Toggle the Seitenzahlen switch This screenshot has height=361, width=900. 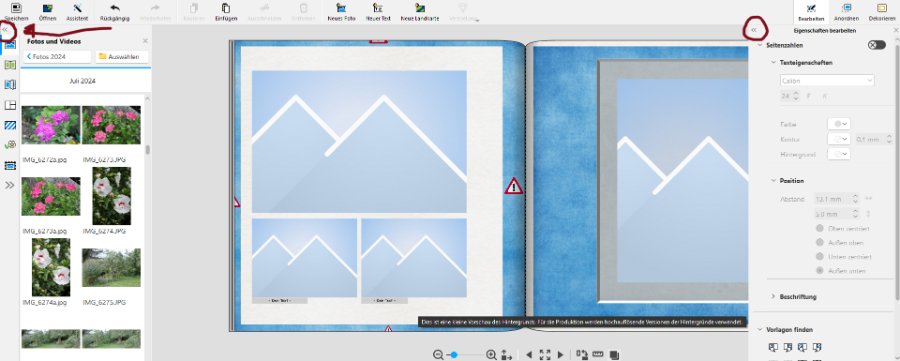876,45
